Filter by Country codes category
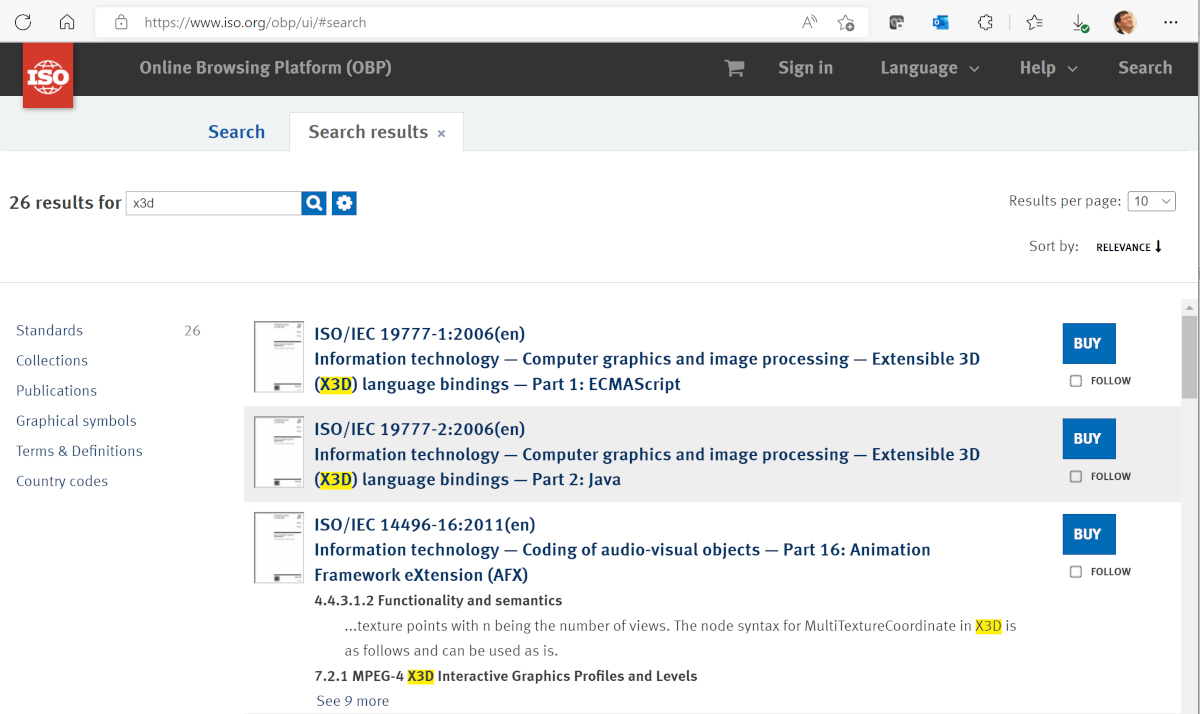 coord(62,481)
